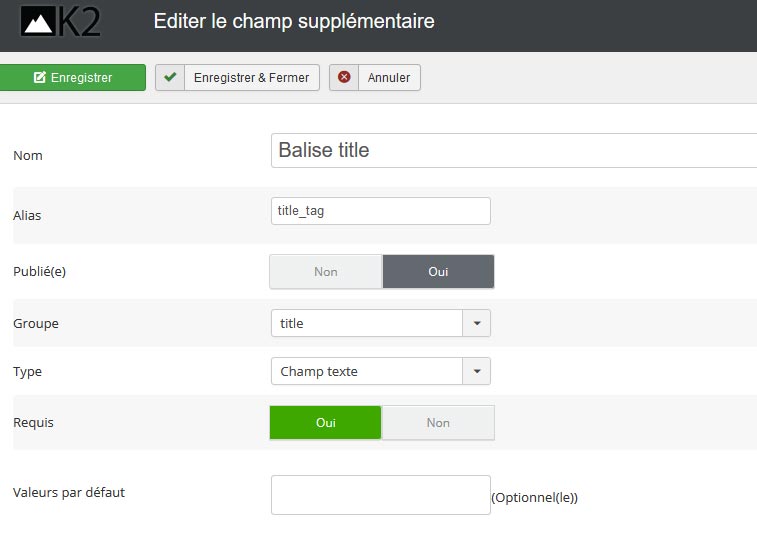Click the Editer le champ supplémentaire heading
This screenshot has width=757, height=538.
coord(294,22)
